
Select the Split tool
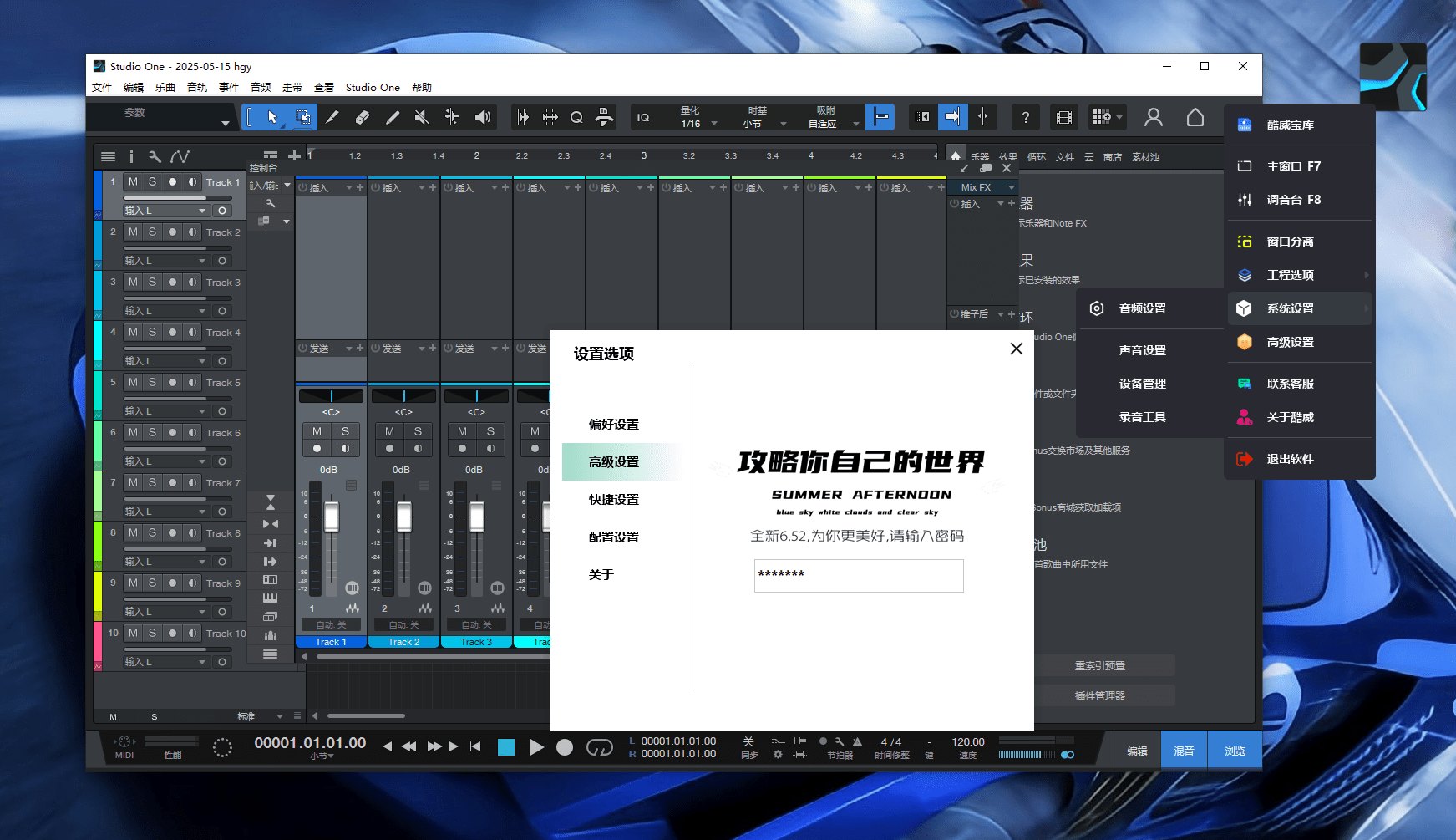click(332, 117)
